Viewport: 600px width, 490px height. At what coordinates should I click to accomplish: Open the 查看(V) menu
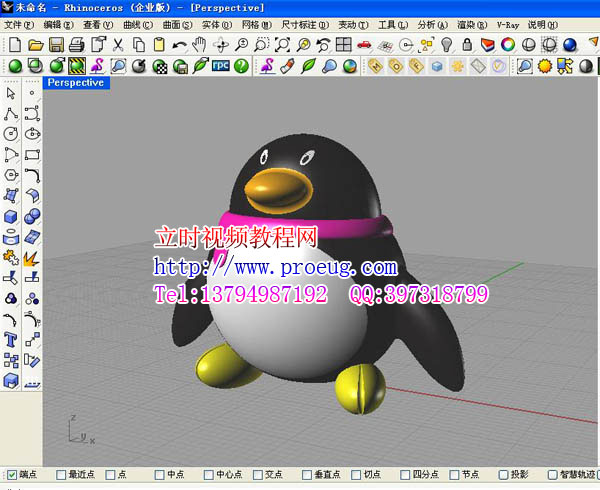(x=98, y=25)
